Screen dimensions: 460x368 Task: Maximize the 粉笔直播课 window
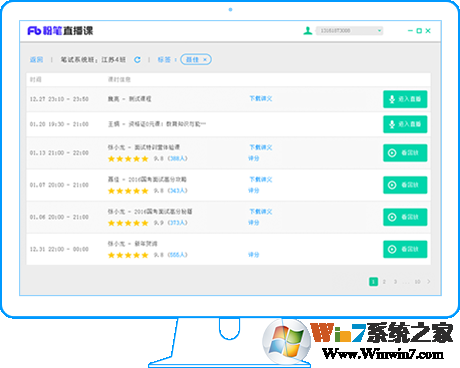point(419,31)
